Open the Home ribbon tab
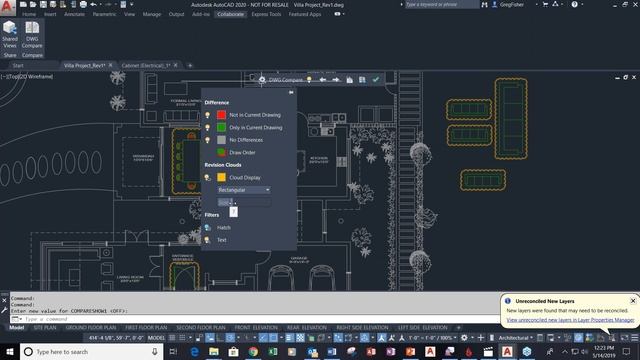The height and width of the screenshot is (360, 640). 29,14
